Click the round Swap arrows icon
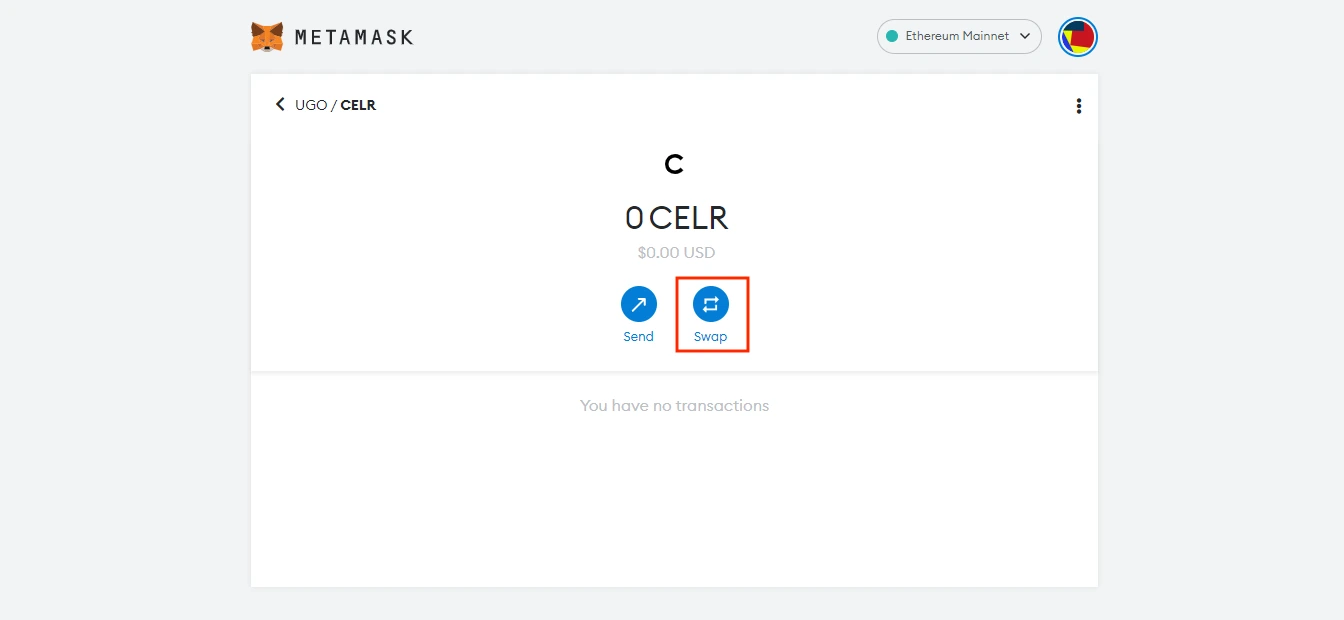The height and width of the screenshot is (620, 1344). point(711,304)
